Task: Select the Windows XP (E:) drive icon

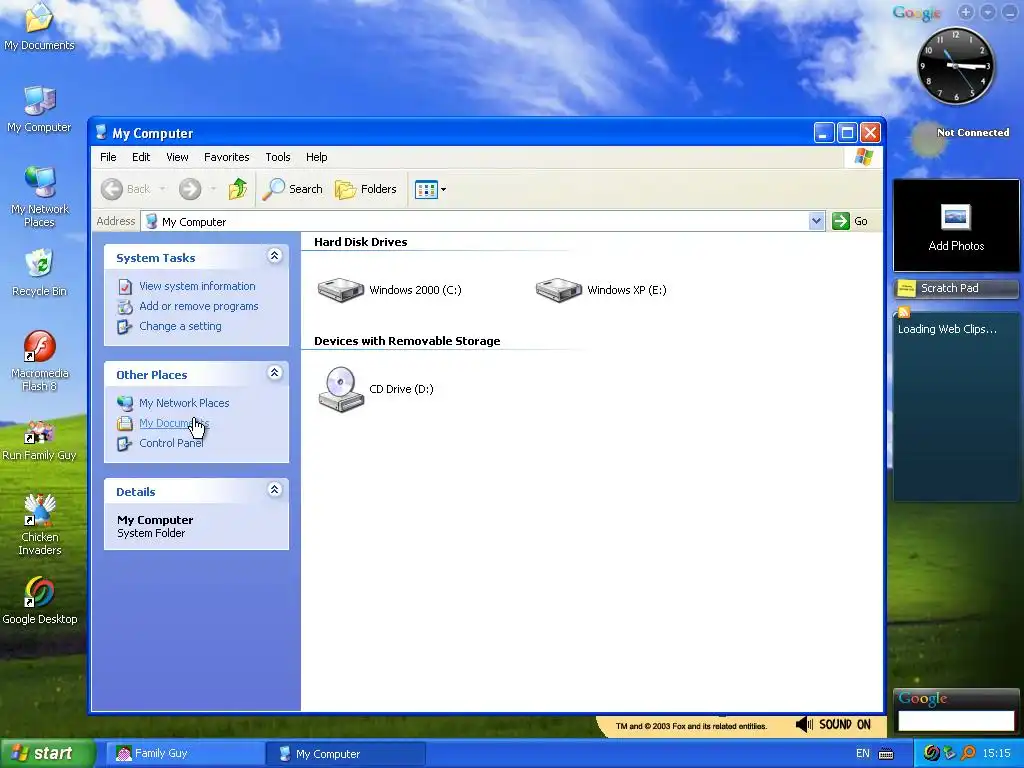Action: (558, 290)
